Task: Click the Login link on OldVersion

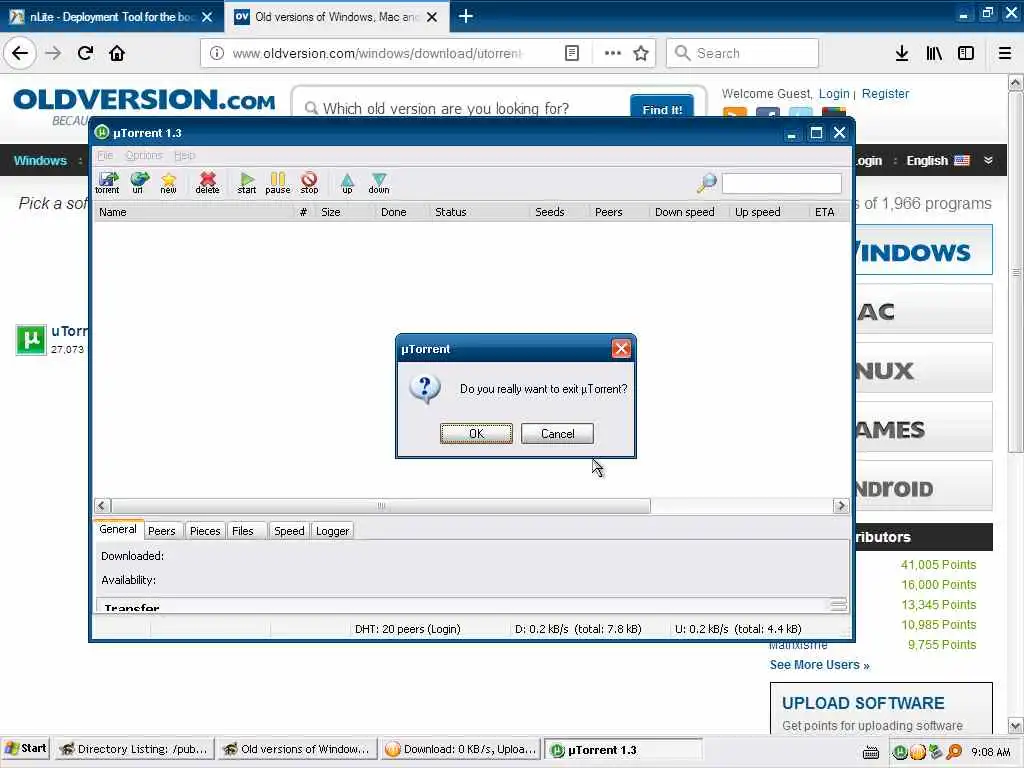Action: 834,94
